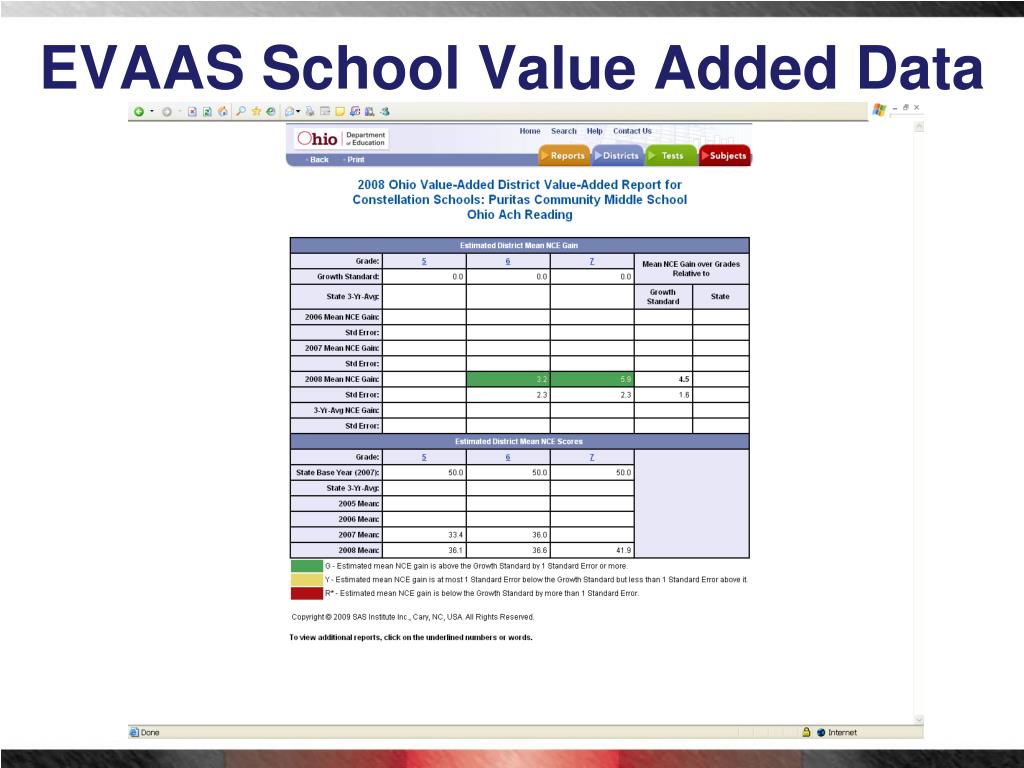Click the green browser Back arrow icon
The width and height of the screenshot is (1024, 768).
138,112
